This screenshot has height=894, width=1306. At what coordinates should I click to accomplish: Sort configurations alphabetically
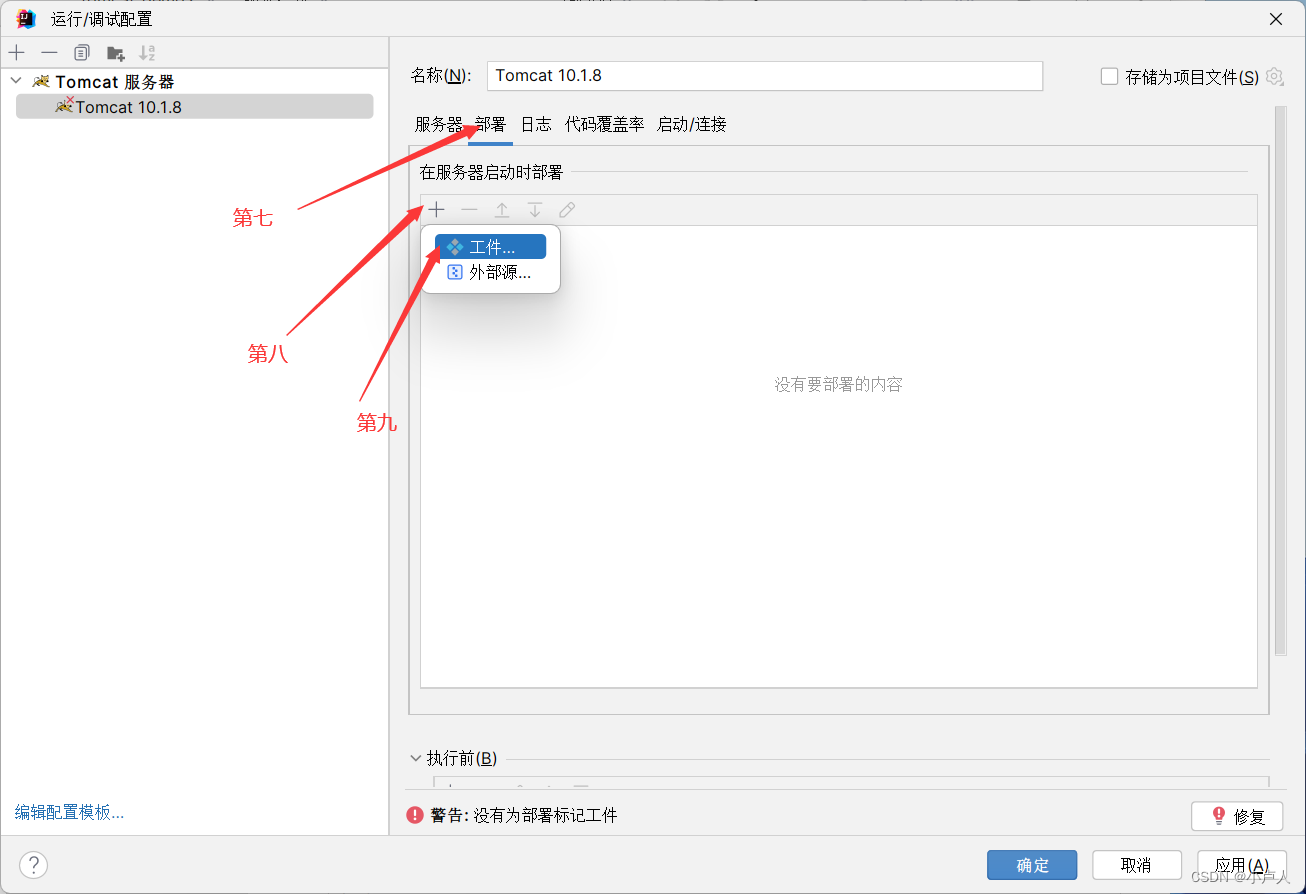pyautogui.click(x=147, y=52)
